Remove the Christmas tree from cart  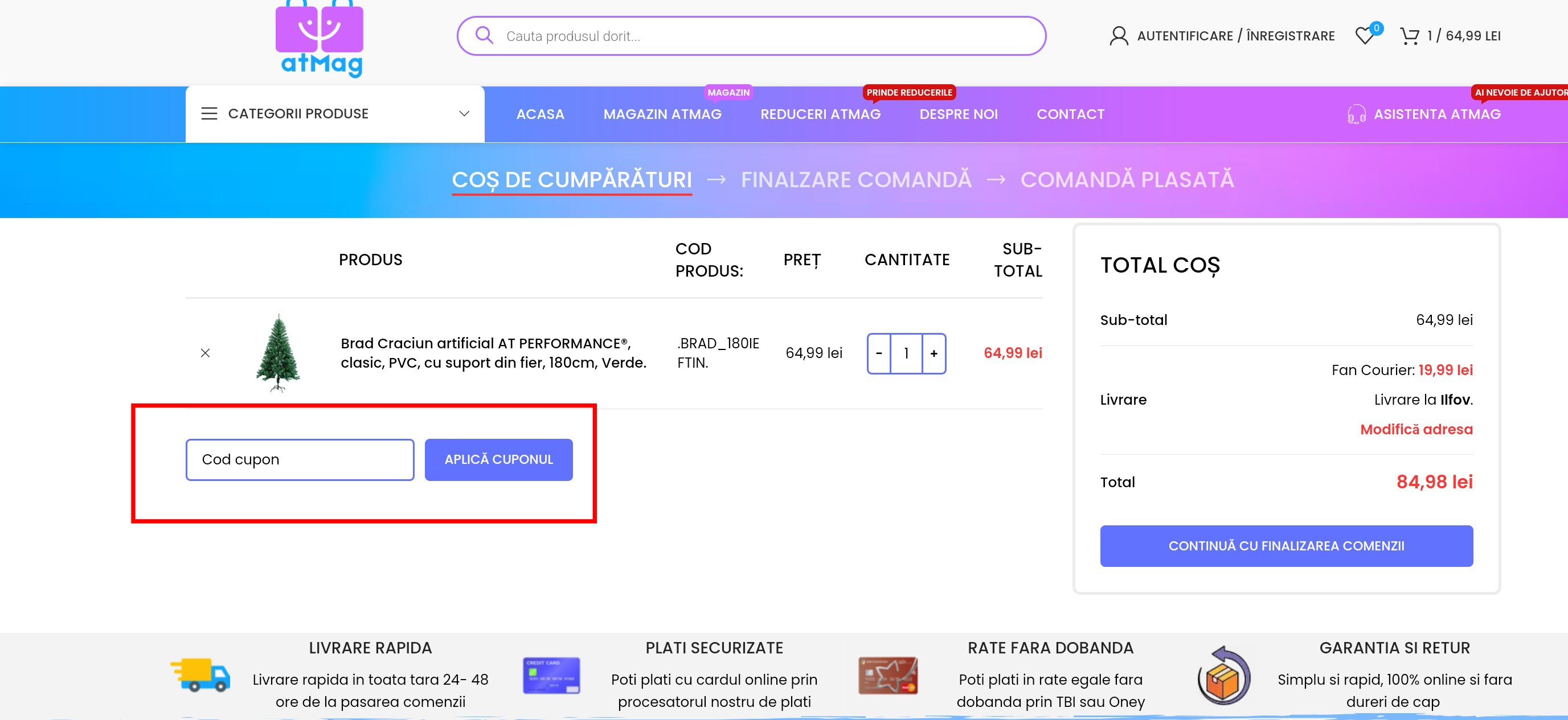205,353
